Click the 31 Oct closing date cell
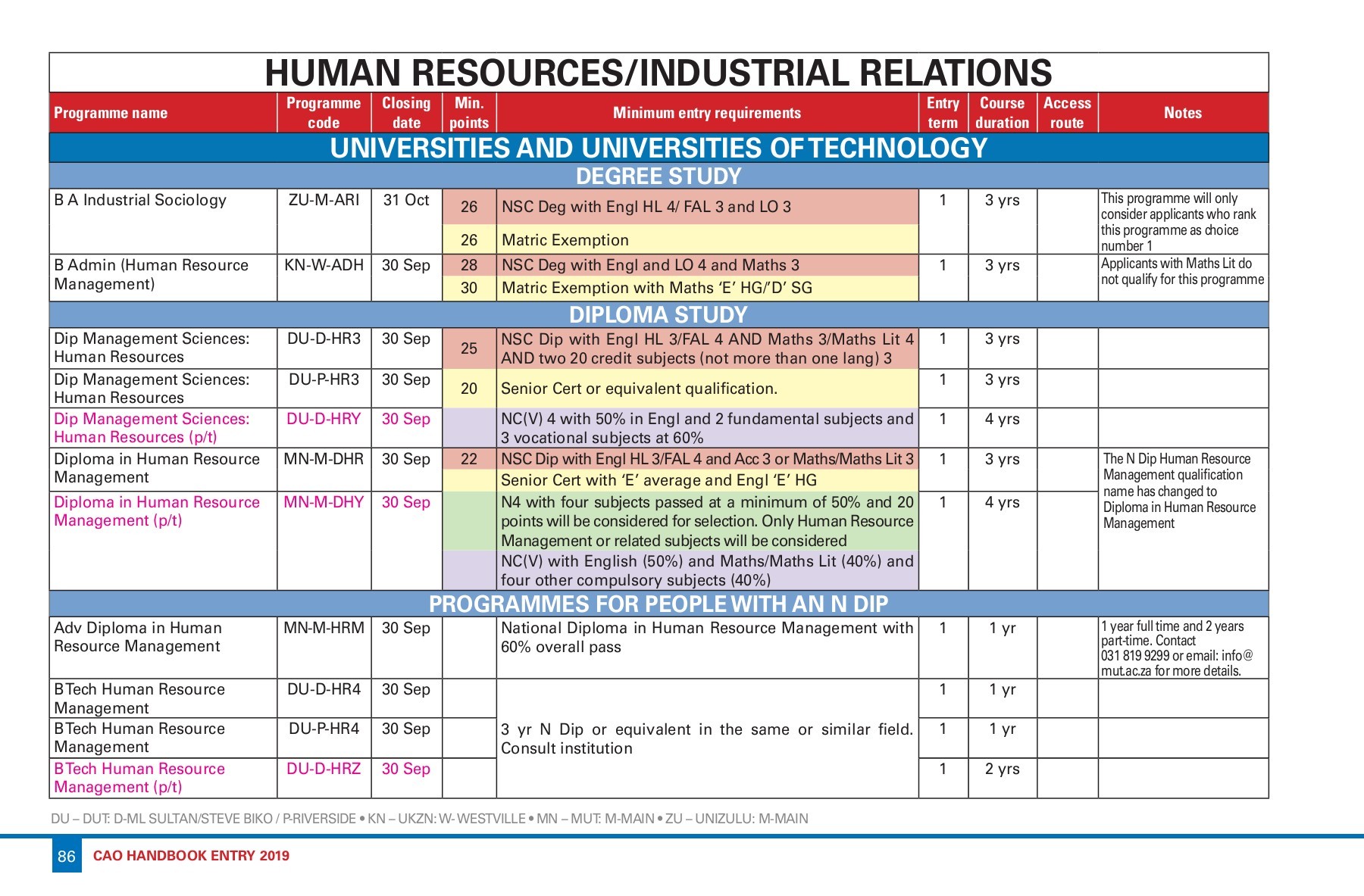Viewport: 1364px width, 896px height. click(406, 200)
